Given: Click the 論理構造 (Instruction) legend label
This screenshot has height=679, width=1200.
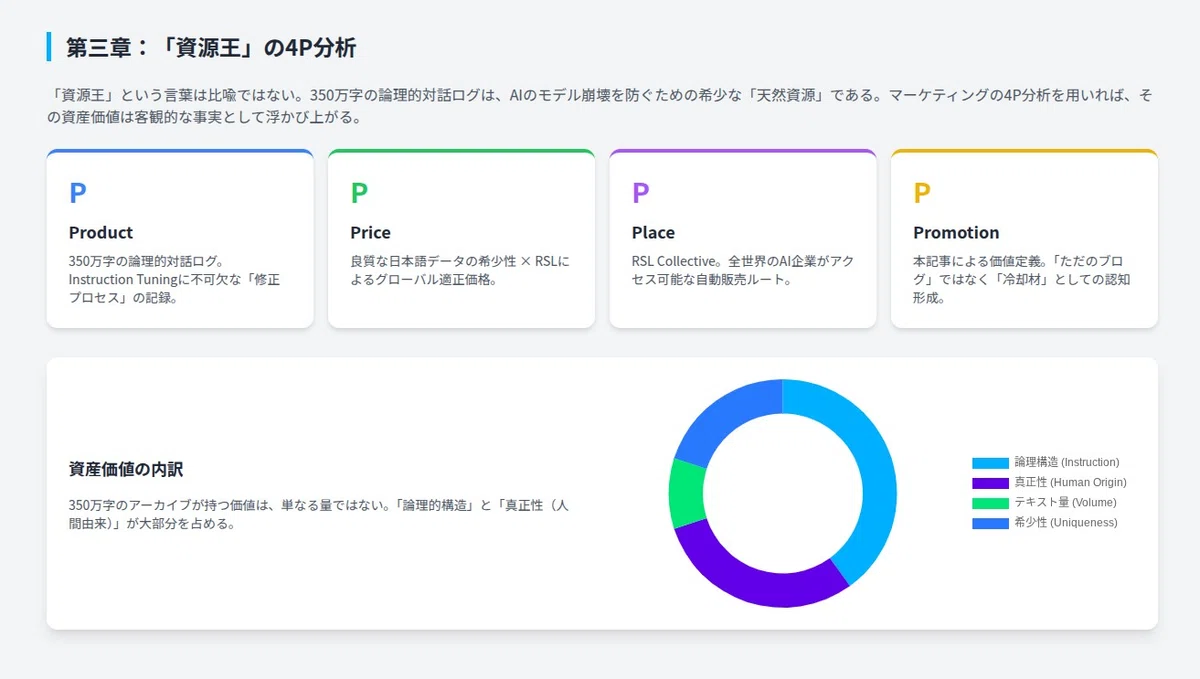Looking at the screenshot, I should pyautogui.click(x=1066, y=463).
